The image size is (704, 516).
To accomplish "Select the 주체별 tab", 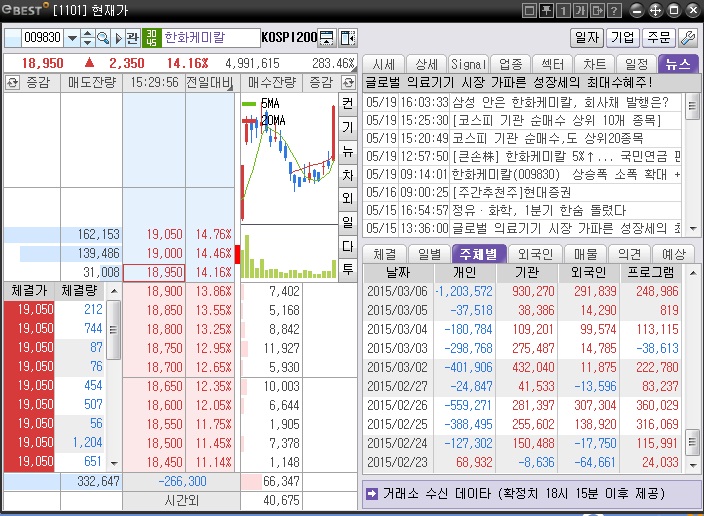I will (x=479, y=255).
